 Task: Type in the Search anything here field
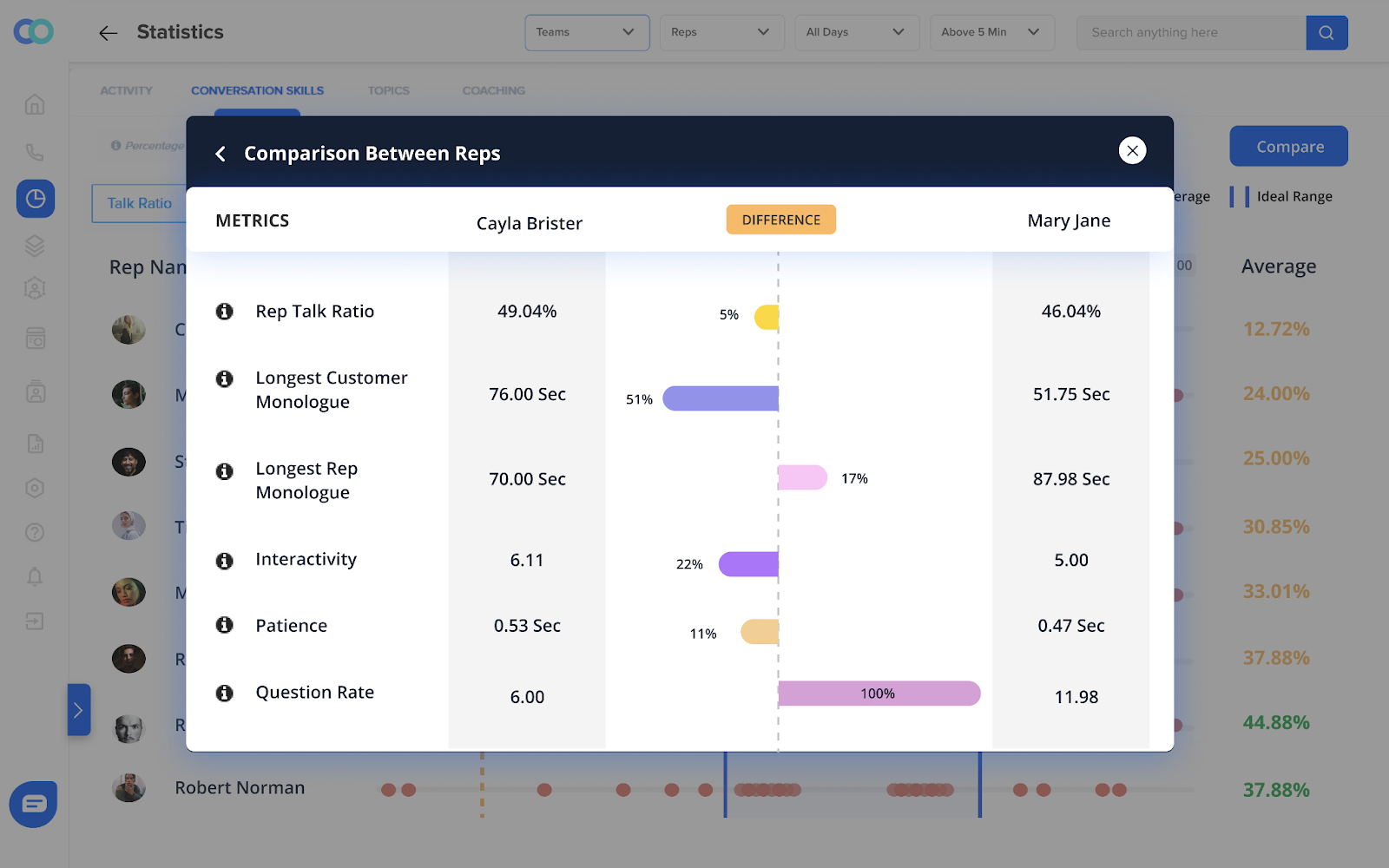click(x=1190, y=32)
